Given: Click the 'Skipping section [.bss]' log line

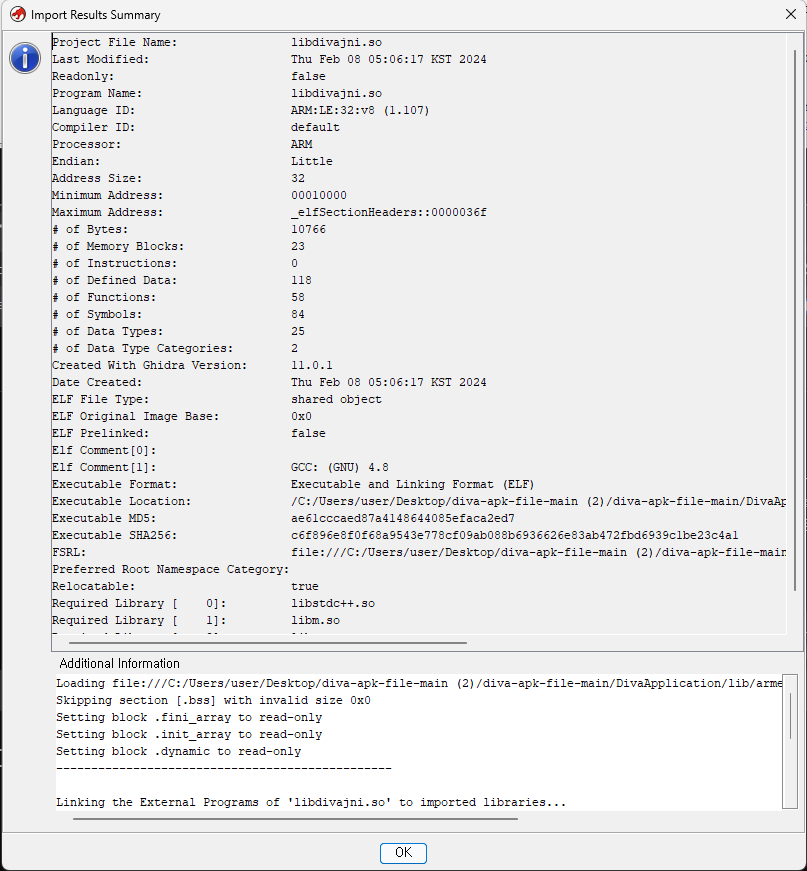Looking at the screenshot, I should 213,700.
